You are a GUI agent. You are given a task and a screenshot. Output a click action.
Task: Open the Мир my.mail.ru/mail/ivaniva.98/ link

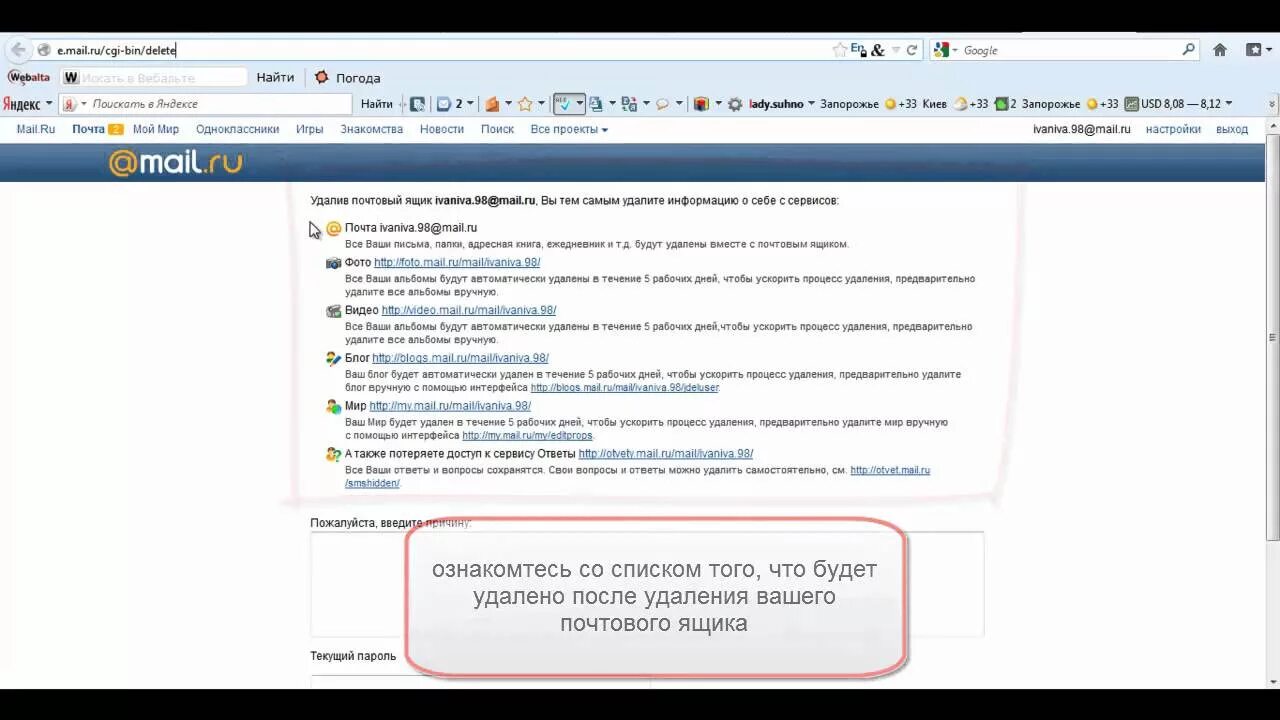coord(450,406)
